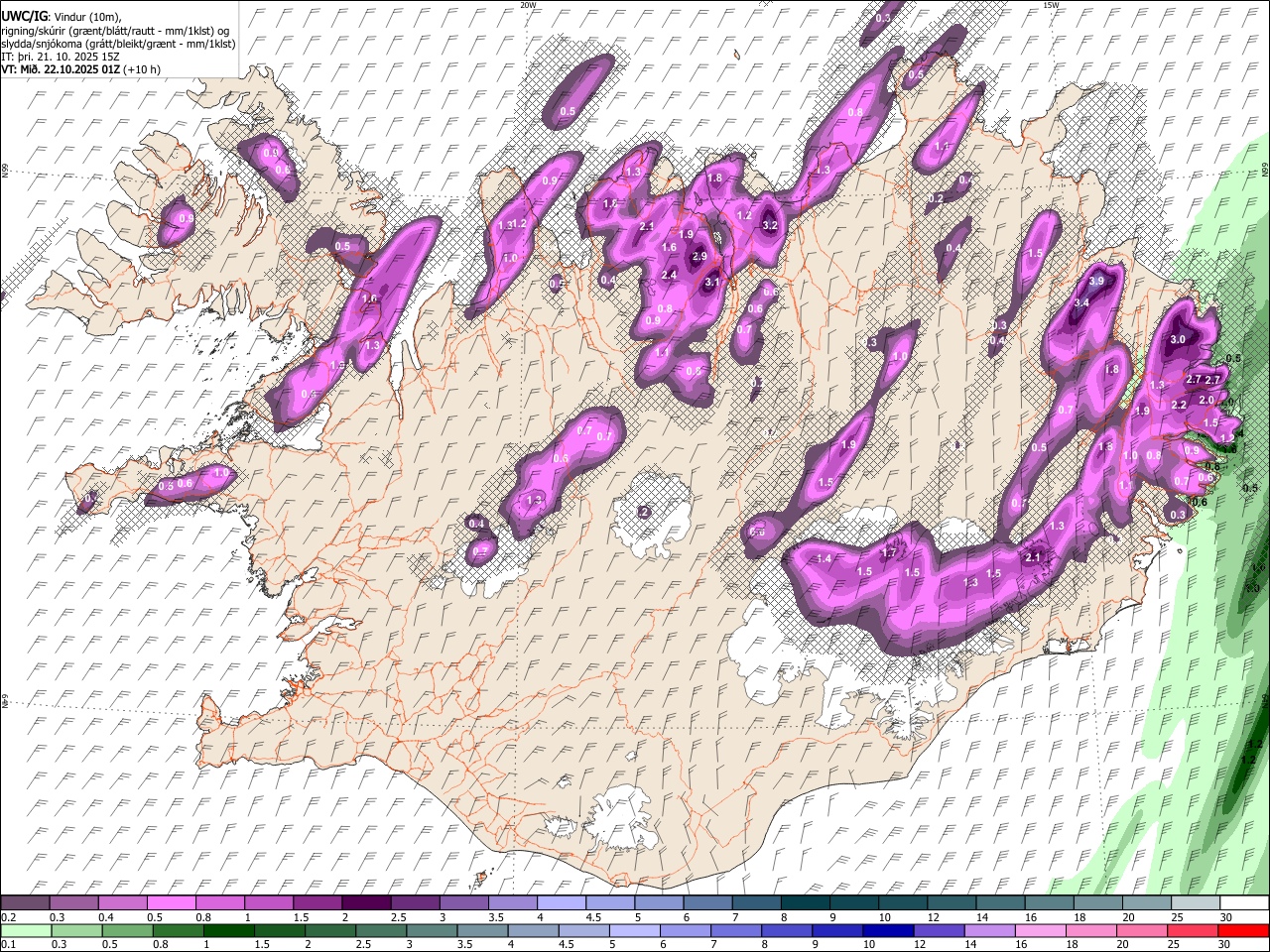Click the 'slydda/snjókoma' description line in header
This screenshot has height=952, width=1270.
pos(118,44)
